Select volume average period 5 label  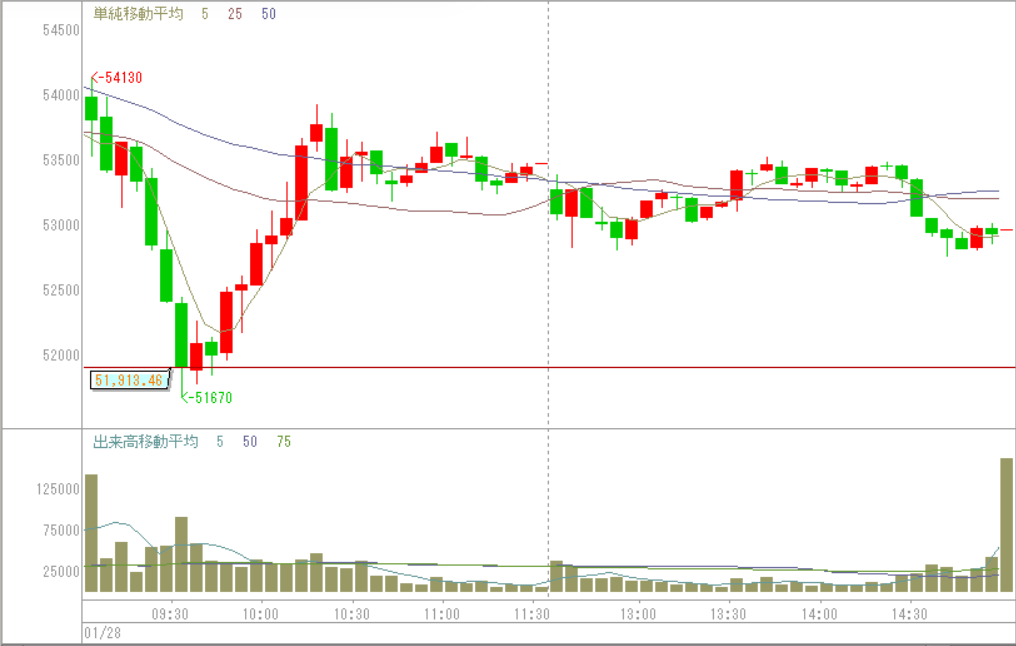point(220,442)
